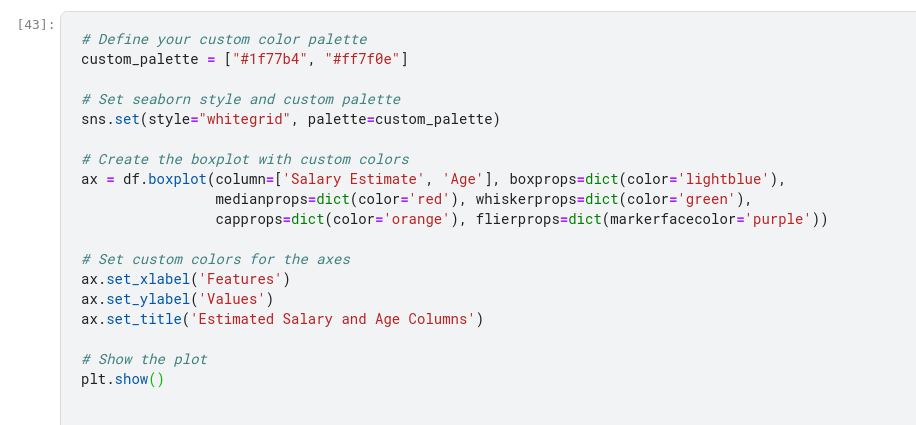Click the cell execution prompt number 43
916x425 pixels.
pos(35,24)
